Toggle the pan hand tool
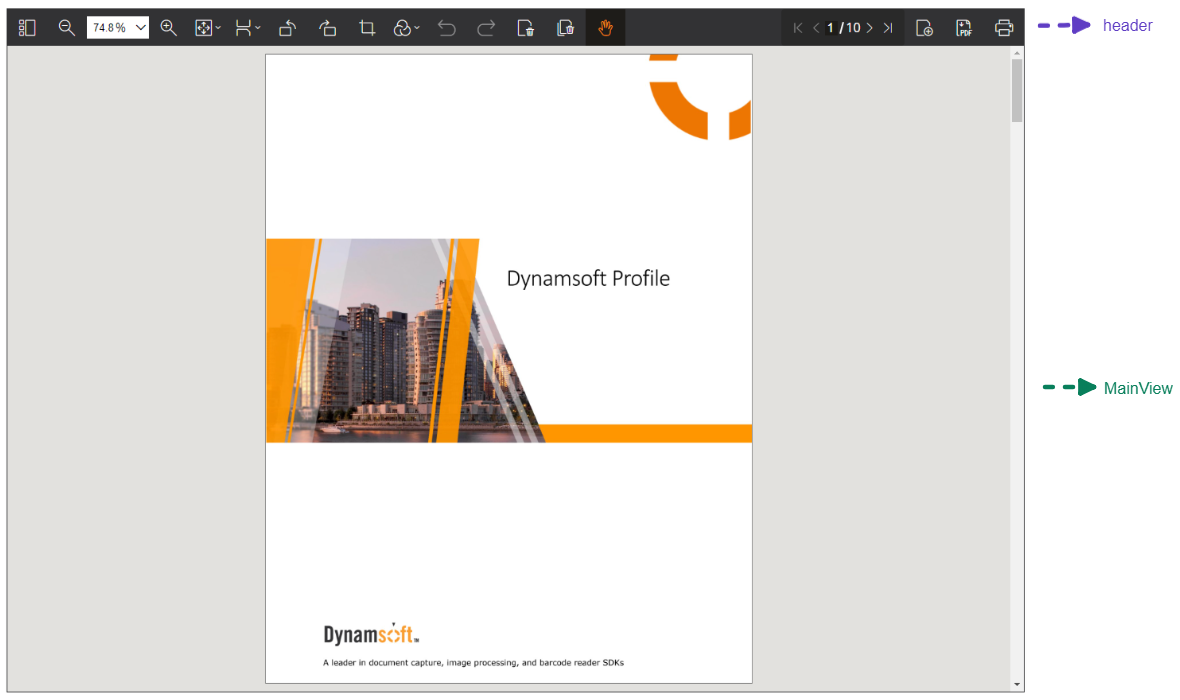This screenshot has height=700, width=1180. point(605,28)
